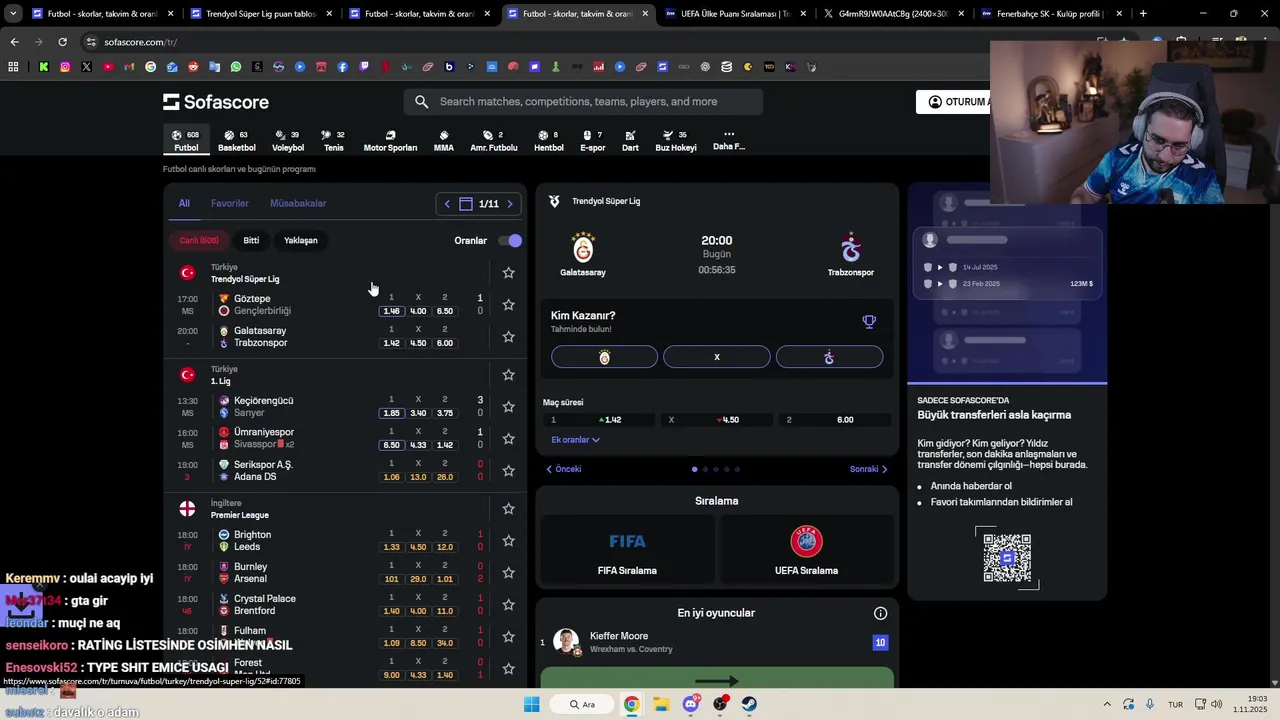The width and height of the screenshot is (1280, 720).
Task: Predict Trabzonspor win in Kim Kazanır
Action: point(829,357)
